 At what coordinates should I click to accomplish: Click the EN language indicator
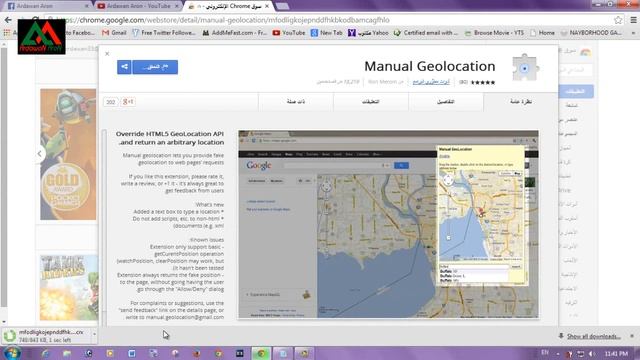coord(545,353)
